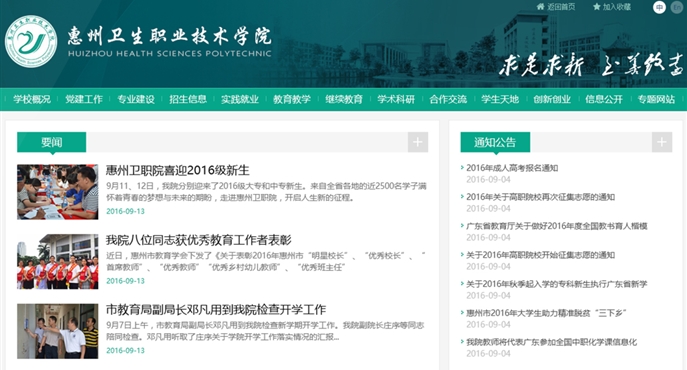Open the 招生信息 menu
687x370 pixels.
(x=188, y=99)
